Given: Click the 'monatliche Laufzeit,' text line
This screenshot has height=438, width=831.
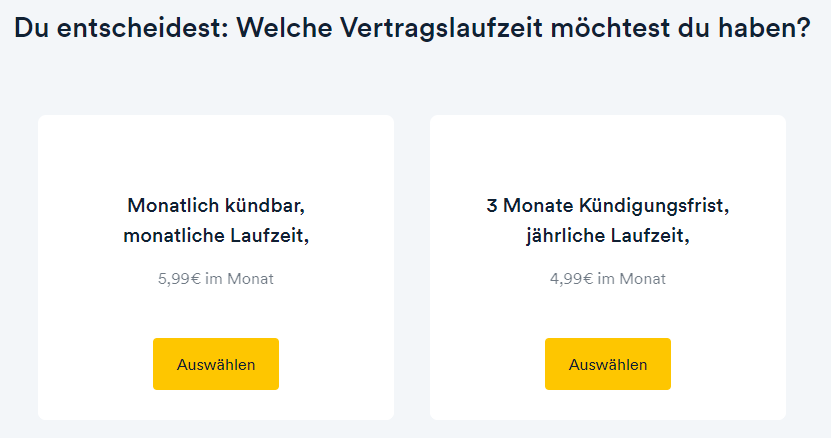Looking at the screenshot, I should pyautogui.click(x=216, y=235).
